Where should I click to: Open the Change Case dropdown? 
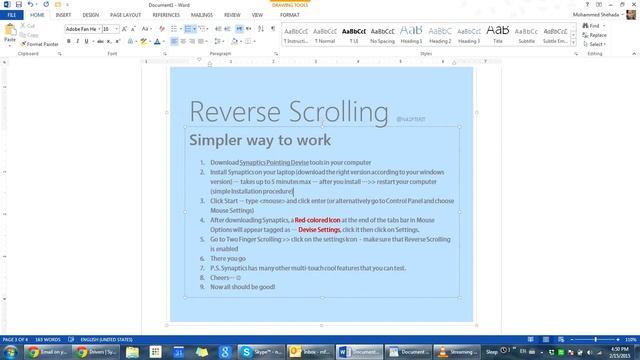pyautogui.click(x=147, y=29)
